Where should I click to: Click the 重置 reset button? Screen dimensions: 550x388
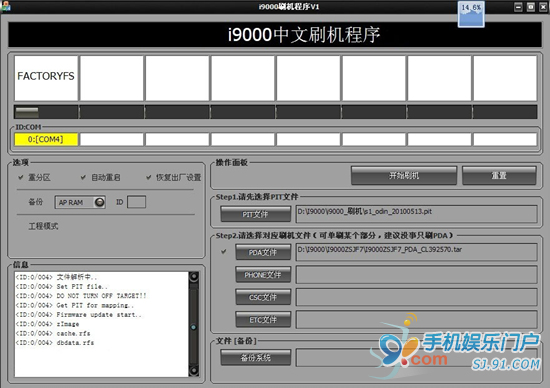click(x=499, y=175)
